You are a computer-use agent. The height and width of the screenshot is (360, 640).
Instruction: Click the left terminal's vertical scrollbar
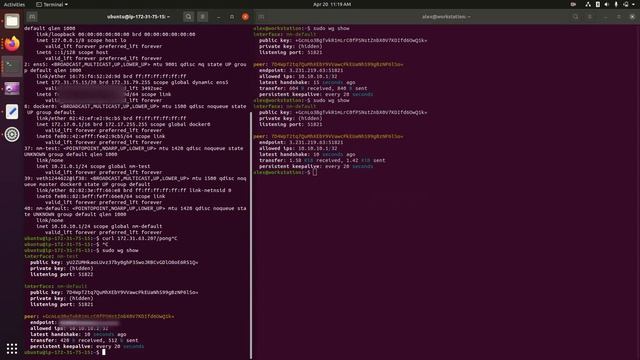tap(251, 235)
